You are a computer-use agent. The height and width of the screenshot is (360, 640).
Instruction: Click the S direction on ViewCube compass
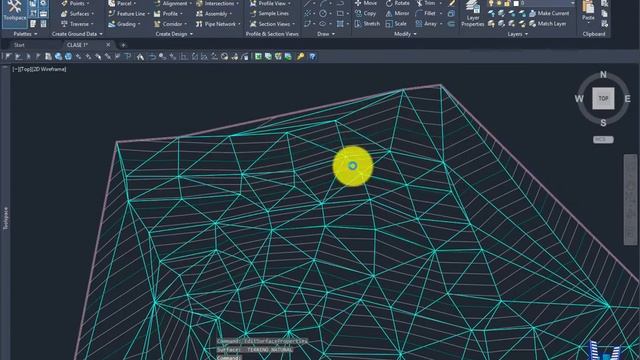[x=603, y=122]
